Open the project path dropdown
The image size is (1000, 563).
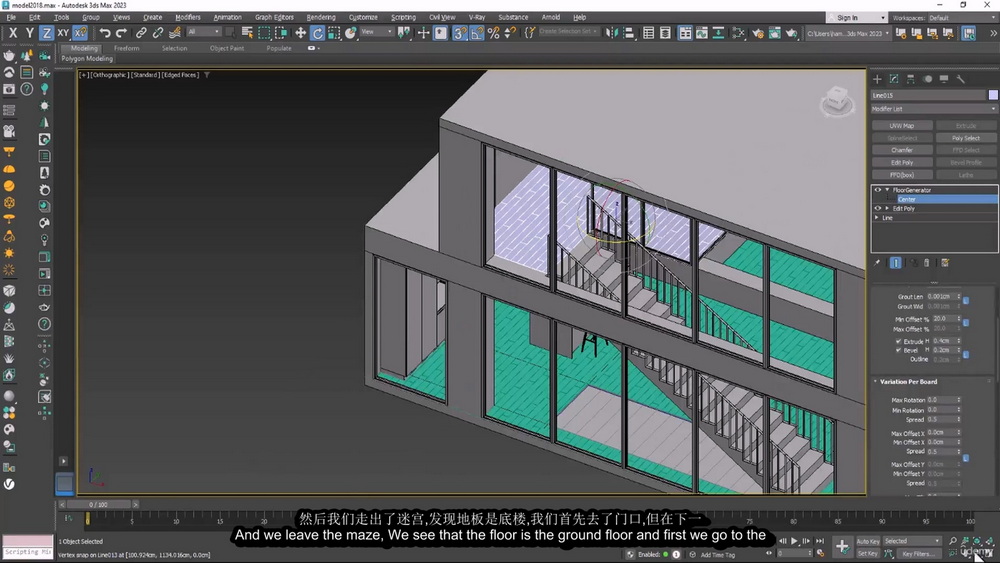click(x=848, y=33)
